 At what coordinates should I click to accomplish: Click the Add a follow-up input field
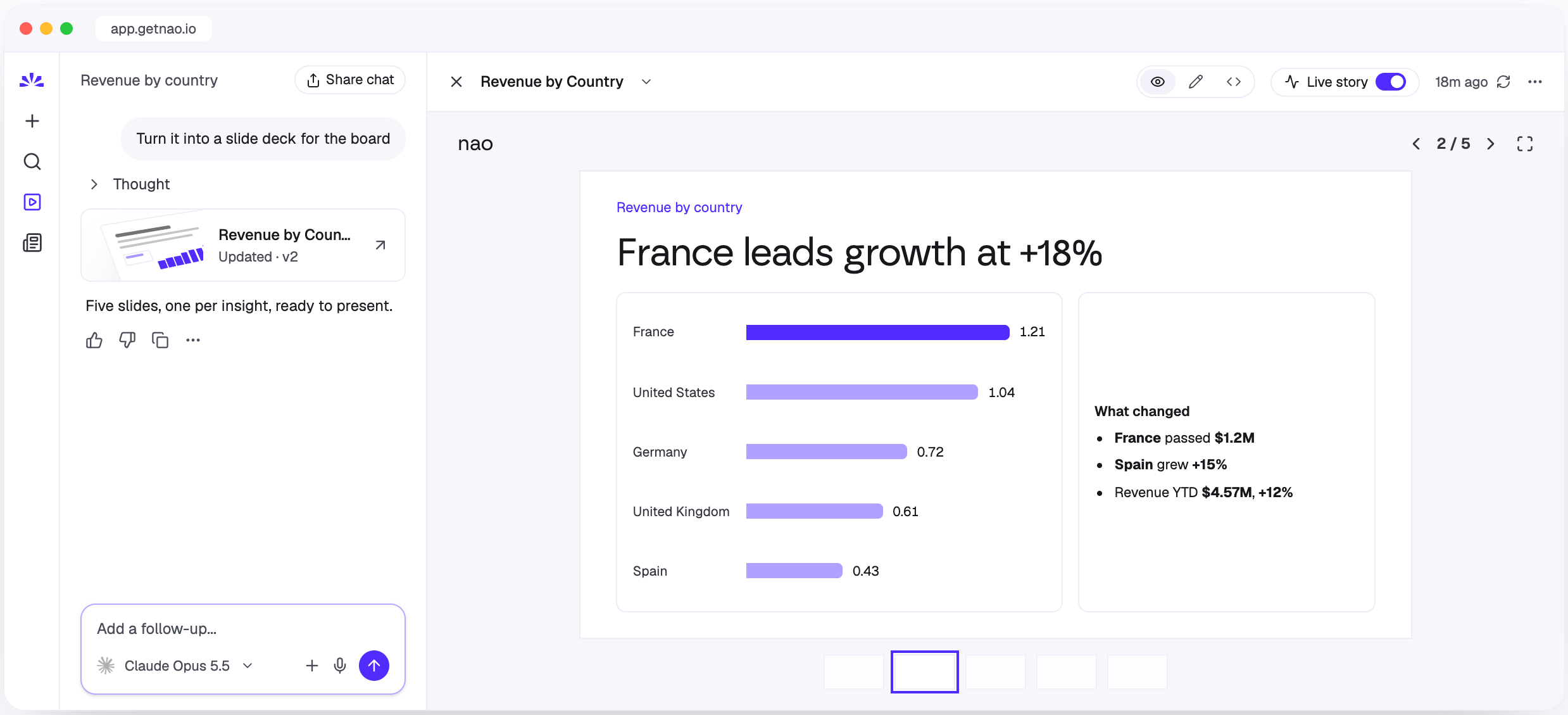pyautogui.click(x=243, y=629)
